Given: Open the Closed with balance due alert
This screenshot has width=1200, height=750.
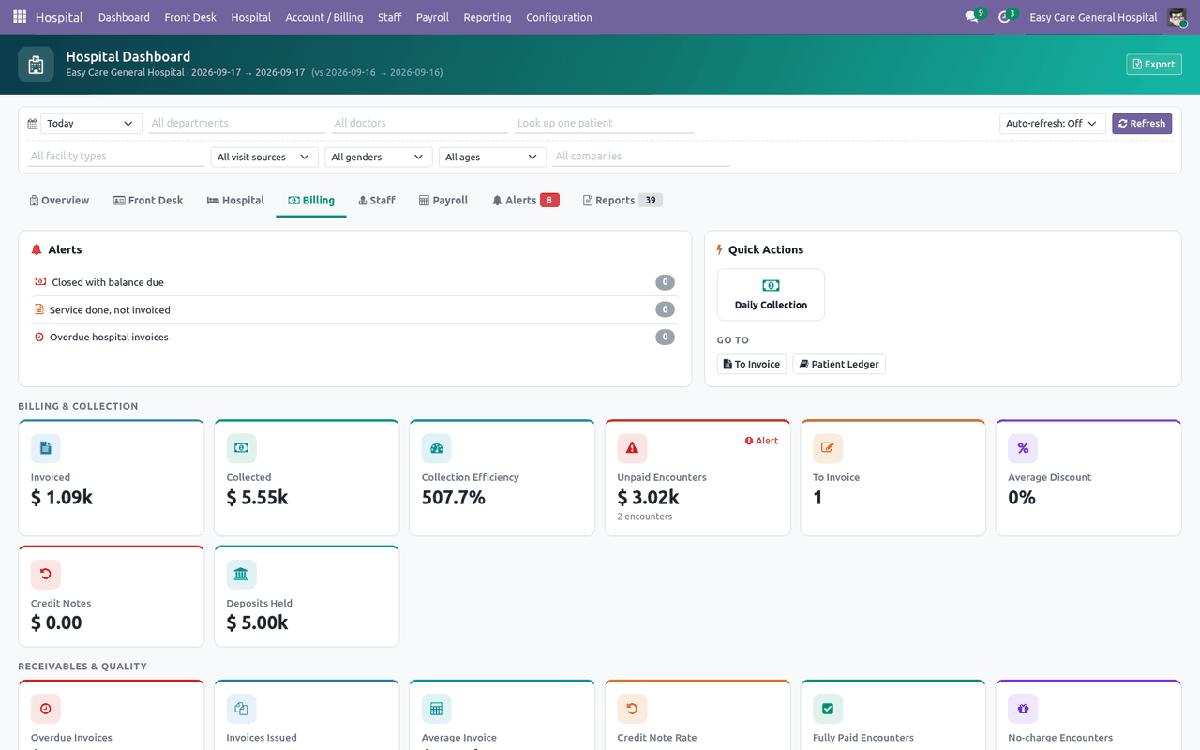Looking at the screenshot, I should (355, 282).
